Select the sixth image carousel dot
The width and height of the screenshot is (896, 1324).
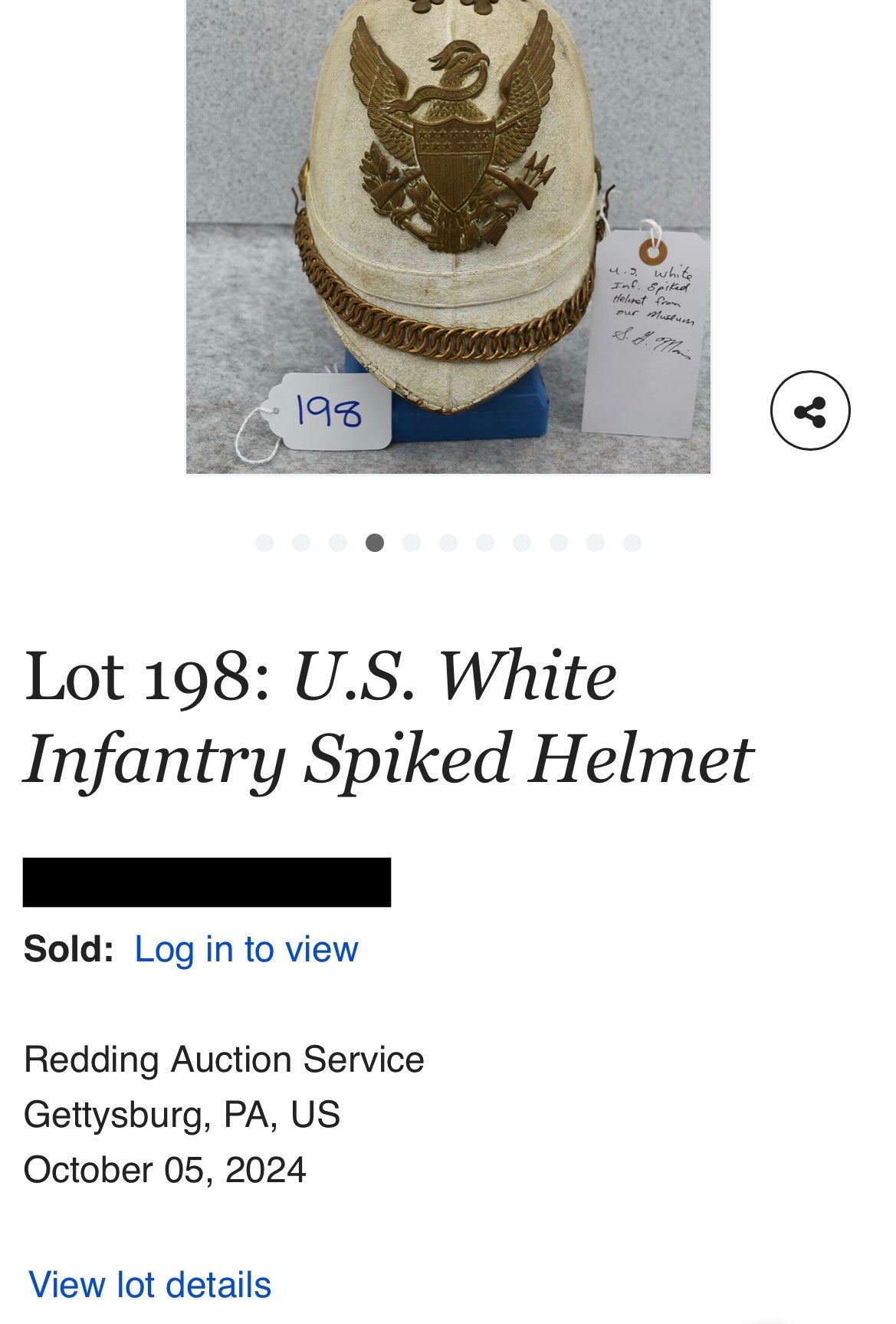[x=448, y=543]
